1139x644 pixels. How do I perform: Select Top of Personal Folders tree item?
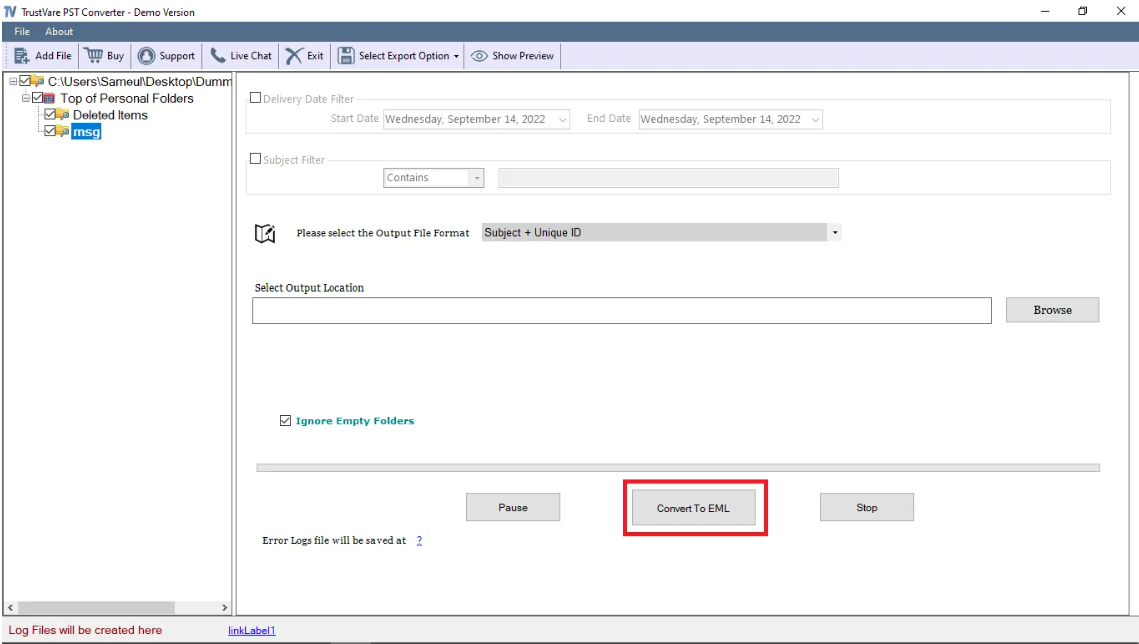[127, 98]
